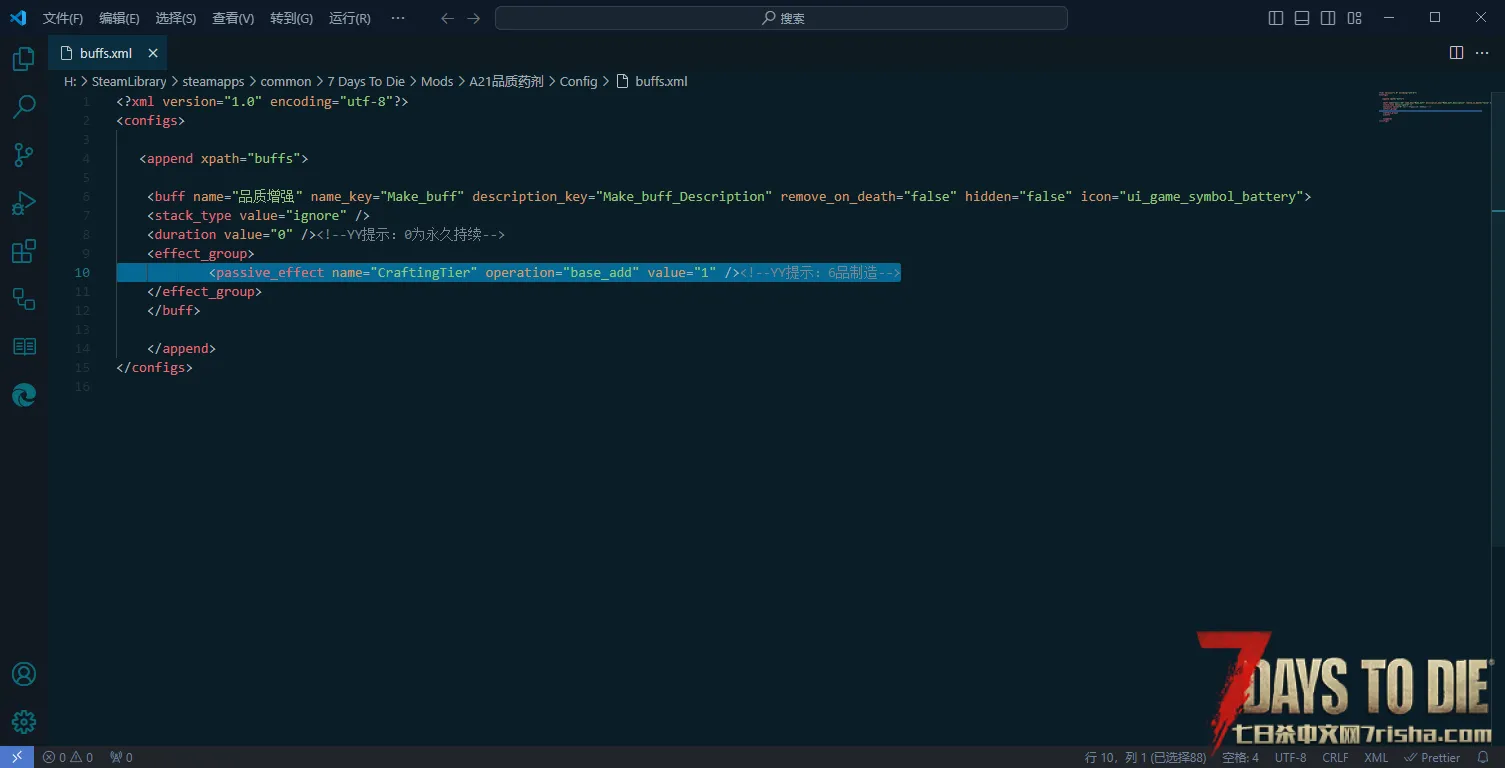This screenshot has width=1505, height=768.
Task: Click the top search command box
Action: (x=781, y=18)
